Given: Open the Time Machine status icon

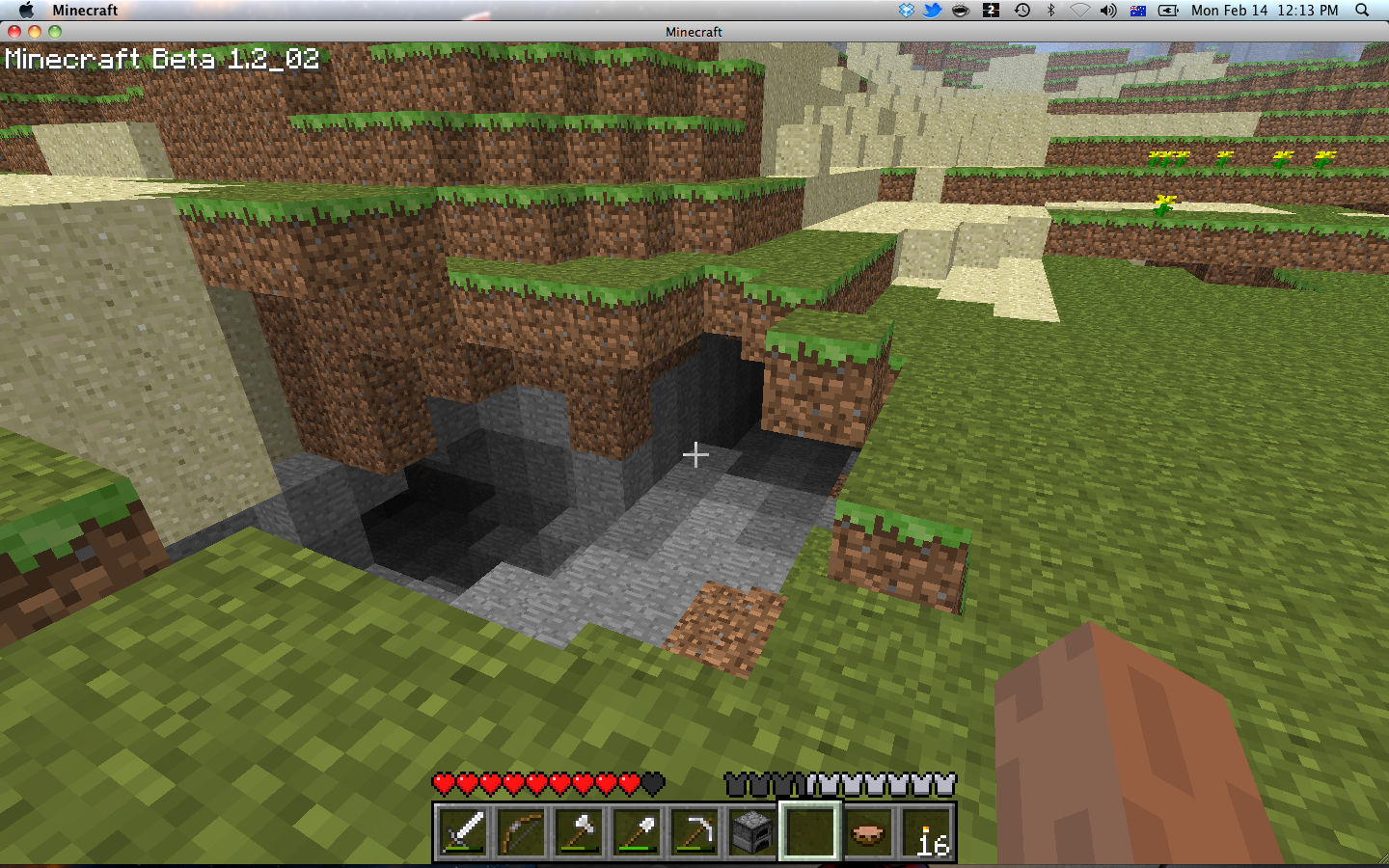Looking at the screenshot, I should pyautogui.click(x=1022, y=10).
